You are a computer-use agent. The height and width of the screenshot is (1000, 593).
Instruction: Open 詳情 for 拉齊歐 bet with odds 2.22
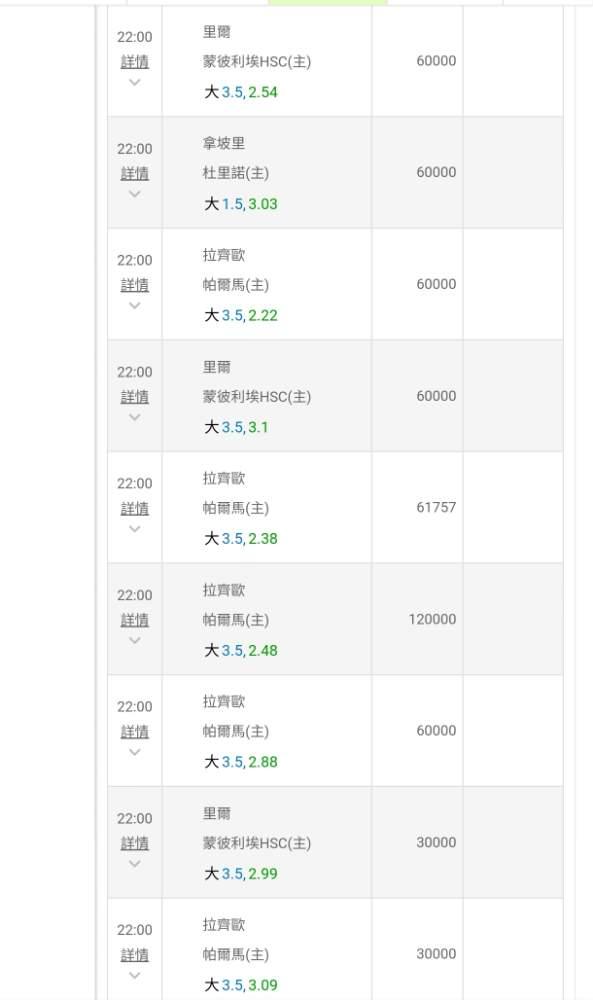tap(135, 285)
